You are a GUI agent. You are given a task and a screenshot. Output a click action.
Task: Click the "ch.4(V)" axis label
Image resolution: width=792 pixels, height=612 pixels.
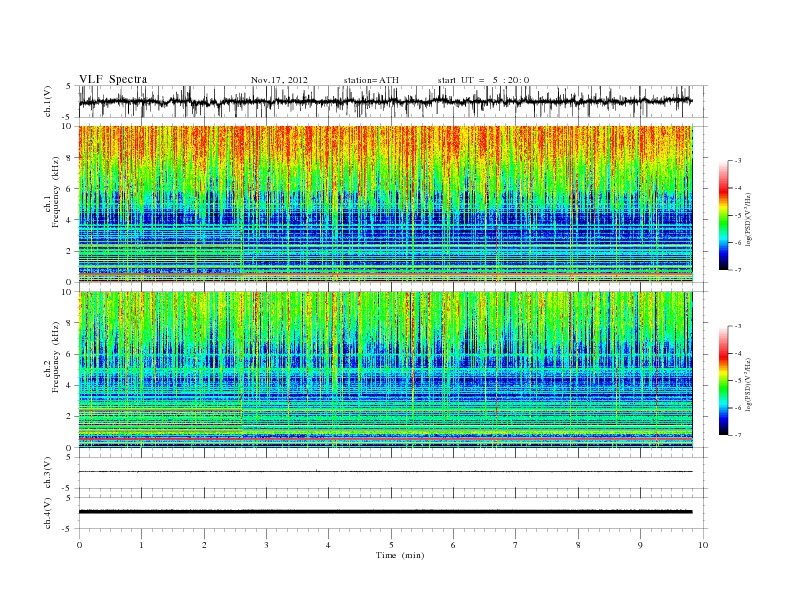[48, 513]
